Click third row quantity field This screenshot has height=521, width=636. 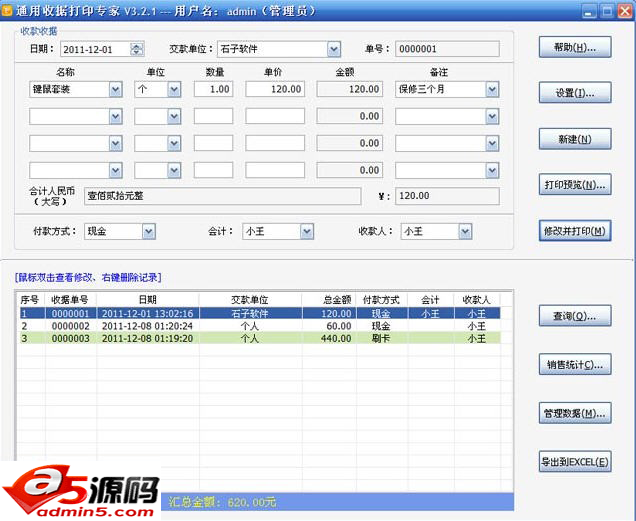(213, 143)
